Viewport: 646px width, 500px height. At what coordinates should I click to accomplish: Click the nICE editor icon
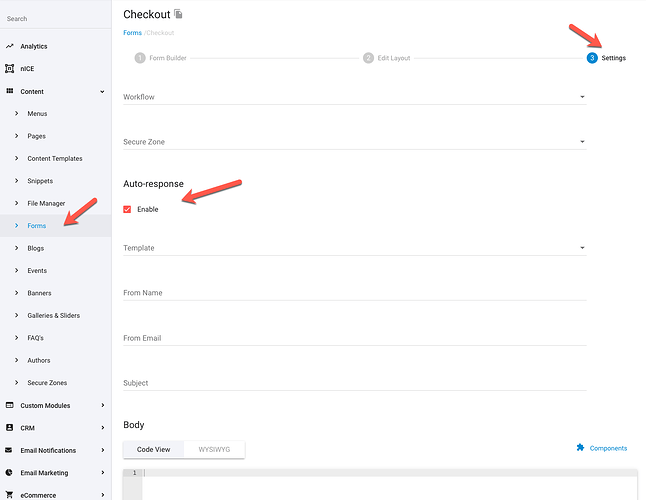(x=9, y=68)
